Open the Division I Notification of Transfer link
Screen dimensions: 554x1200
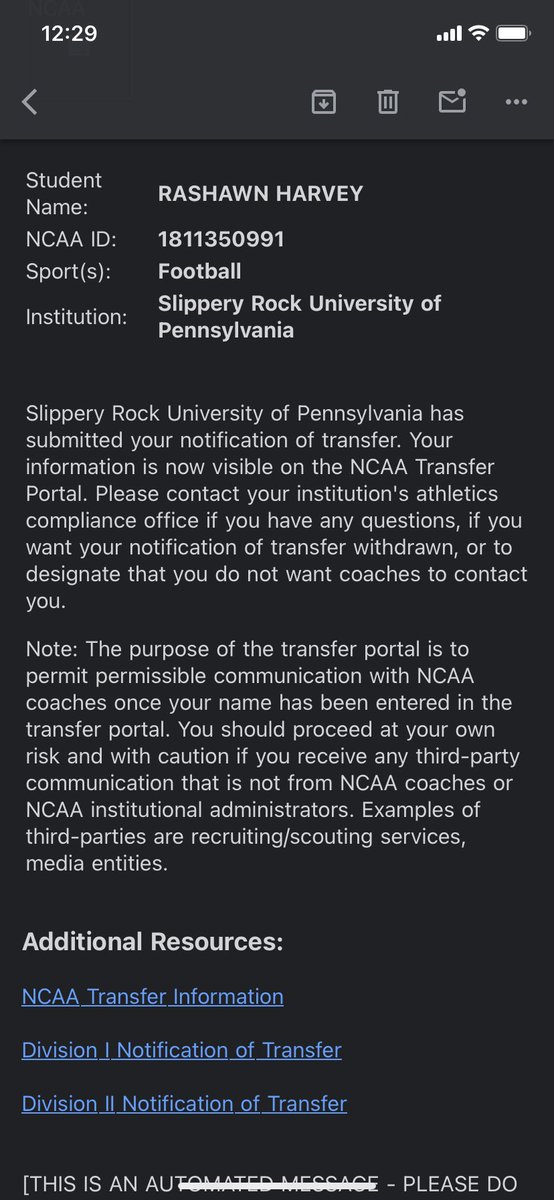pyautogui.click(x=182, y=1050)
